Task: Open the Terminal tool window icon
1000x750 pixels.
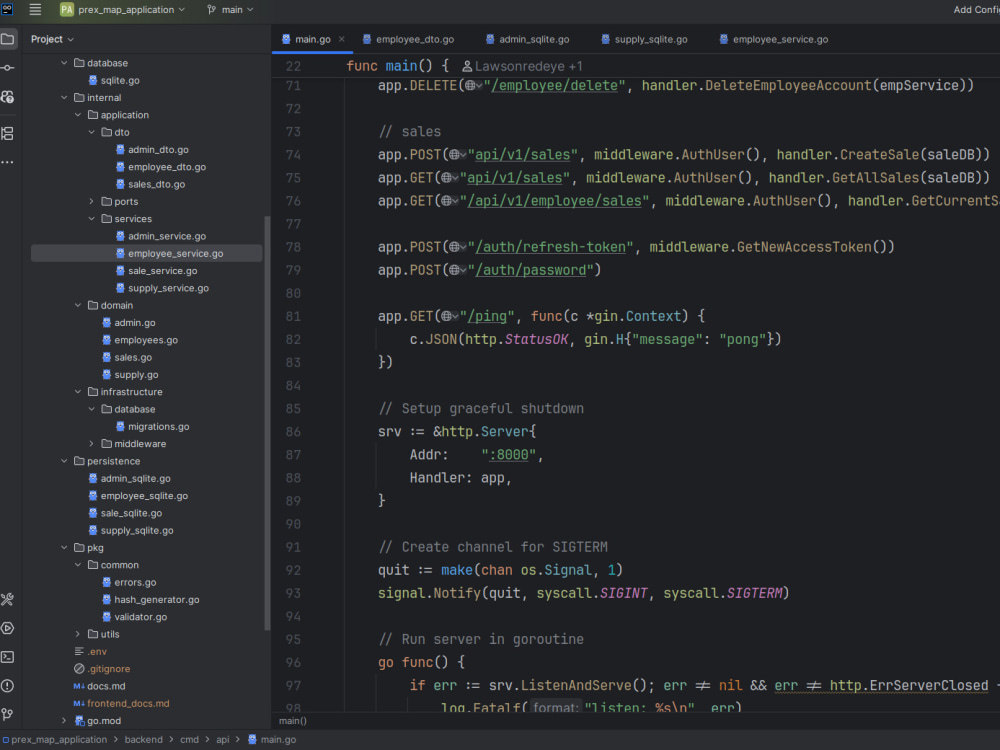Action: (x=8, y=657)
